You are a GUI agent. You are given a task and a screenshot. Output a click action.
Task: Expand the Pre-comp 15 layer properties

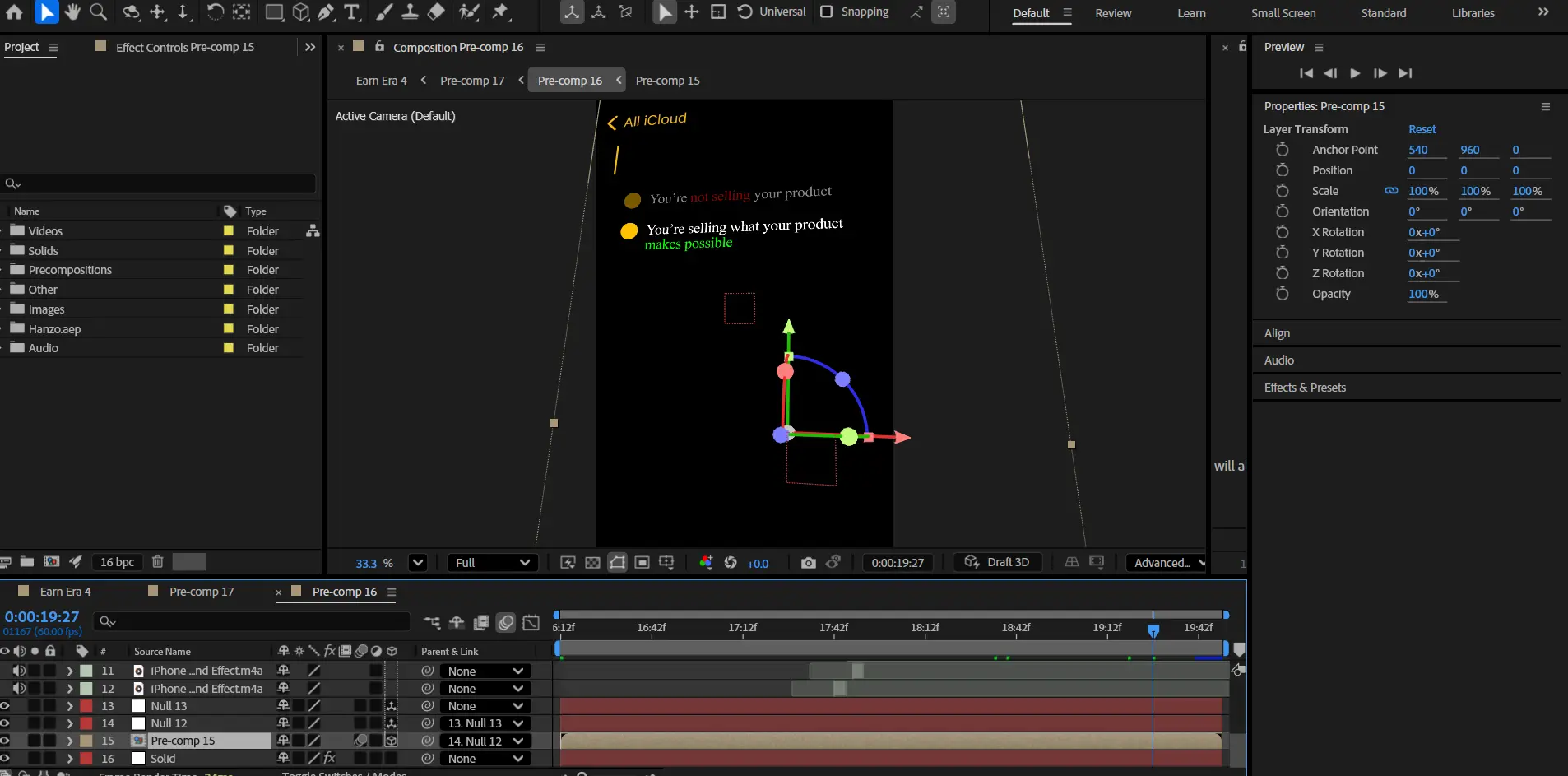click(70, 741)
